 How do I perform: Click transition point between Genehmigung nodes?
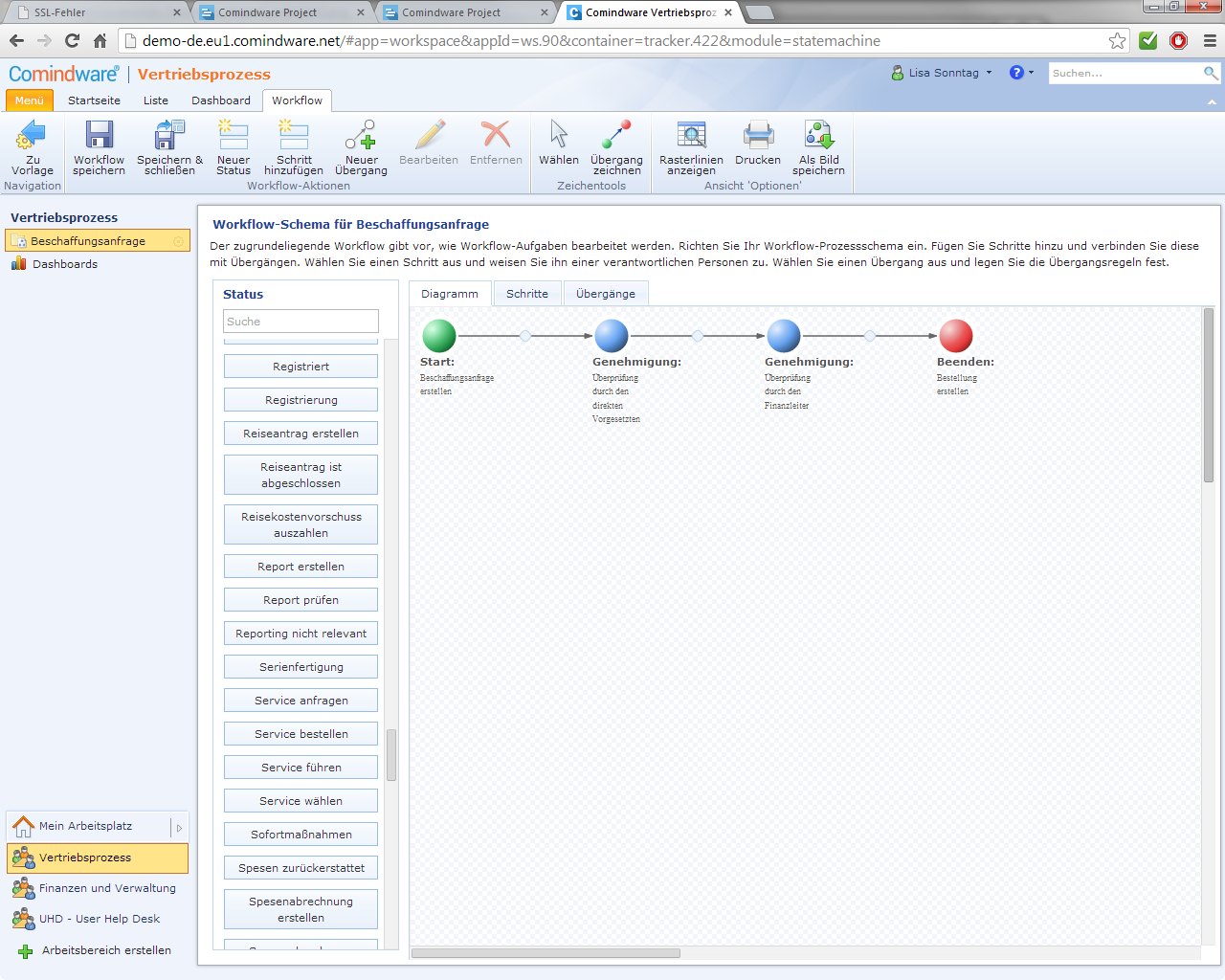pyautogui.click(x=698, y=336)
